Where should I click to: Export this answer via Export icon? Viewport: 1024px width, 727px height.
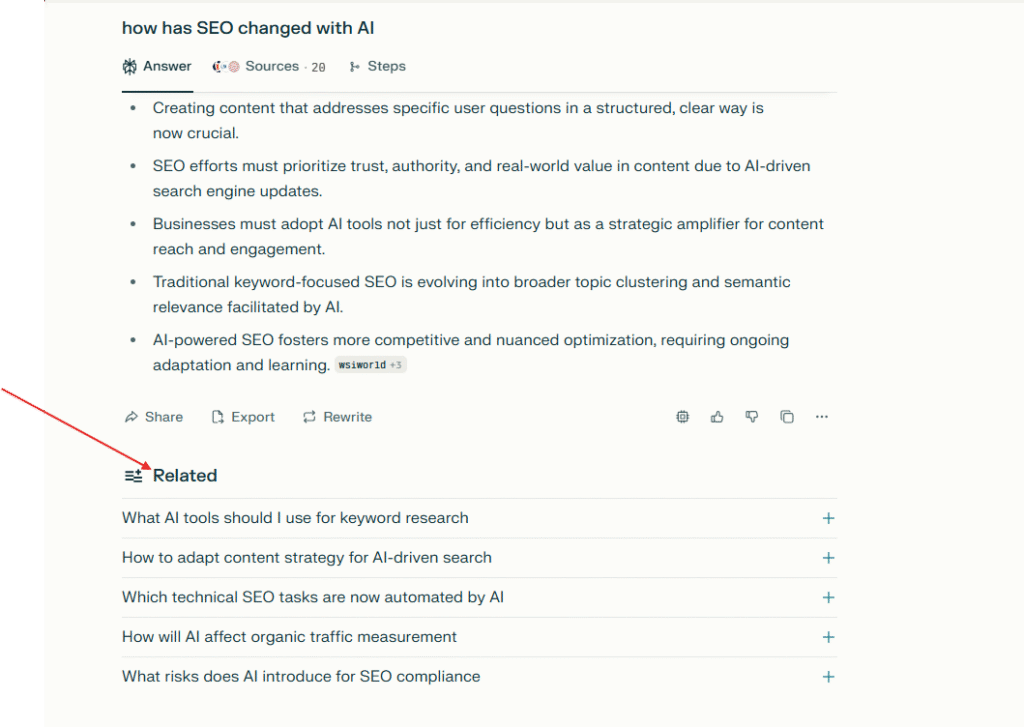pyautogui.click(x=218, y=417)
